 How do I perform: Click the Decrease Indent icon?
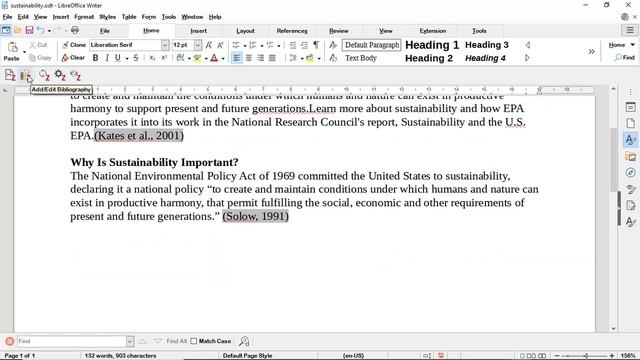click(304, 45)
